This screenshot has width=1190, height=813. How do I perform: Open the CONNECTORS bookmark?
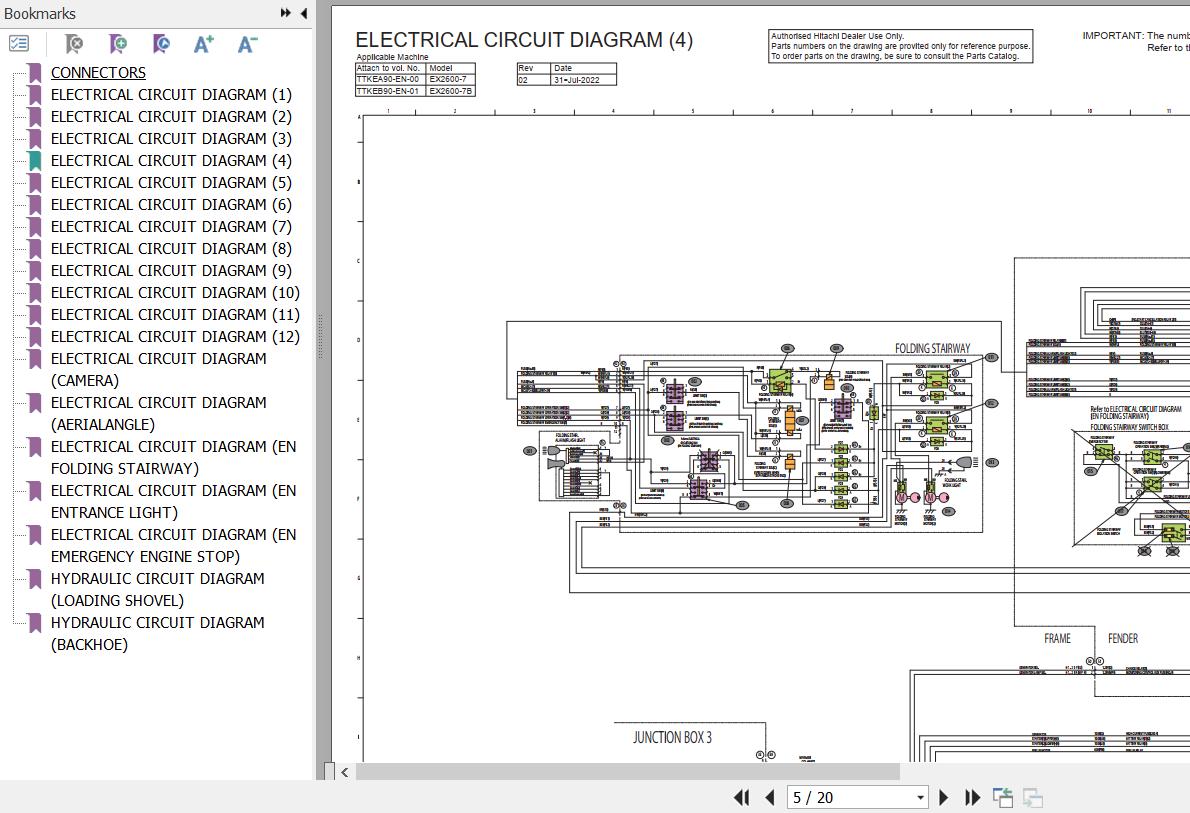click(98, 73)
